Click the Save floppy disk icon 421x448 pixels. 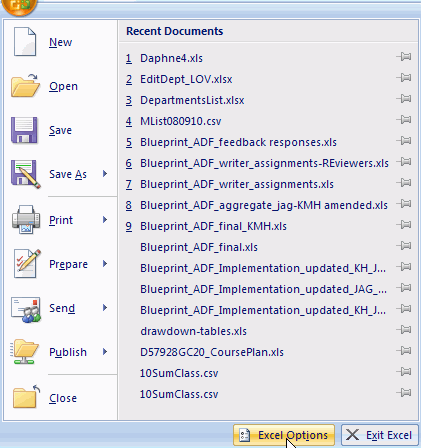[x=24, y=130]
